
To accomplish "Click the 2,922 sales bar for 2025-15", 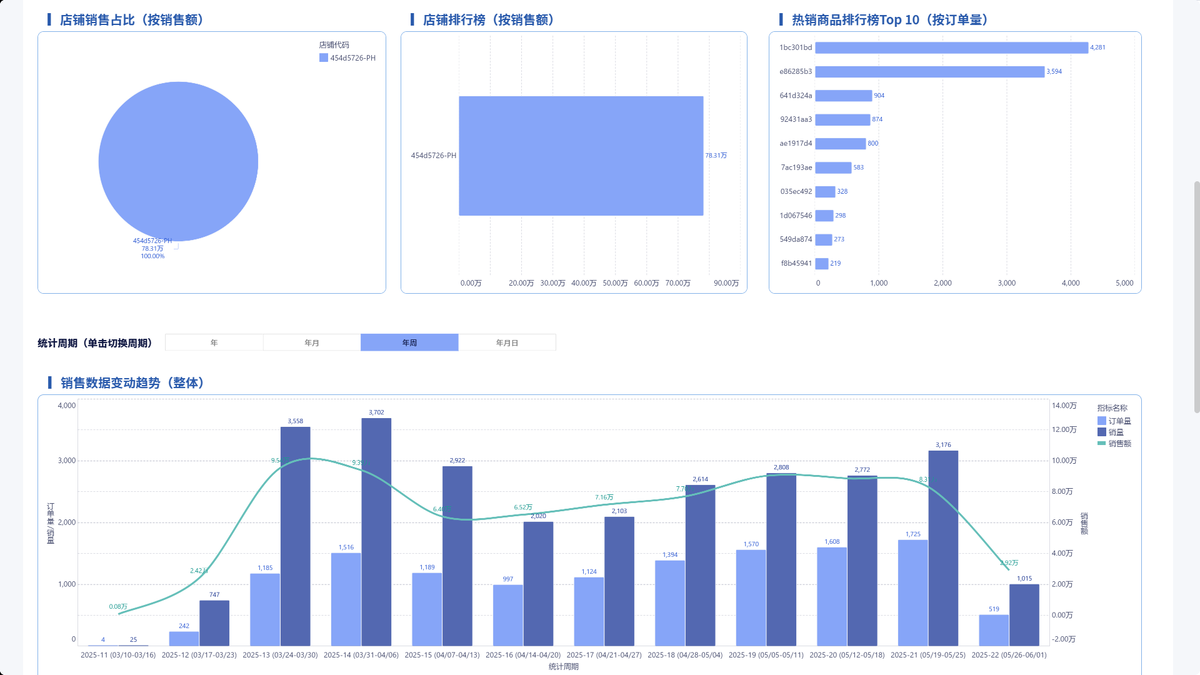I will [x=458, y=556].
